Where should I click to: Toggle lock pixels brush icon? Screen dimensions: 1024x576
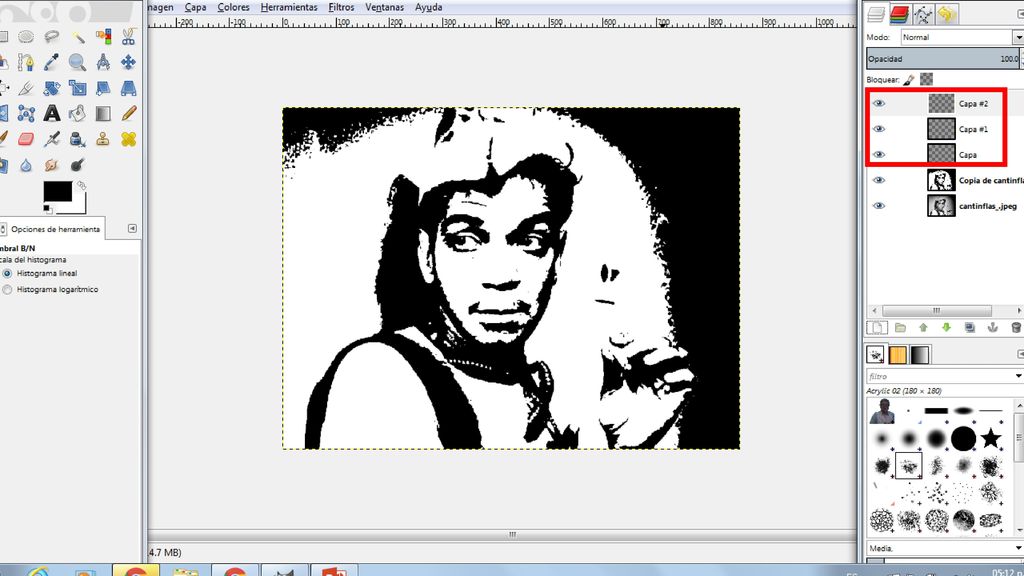[909, 80]
